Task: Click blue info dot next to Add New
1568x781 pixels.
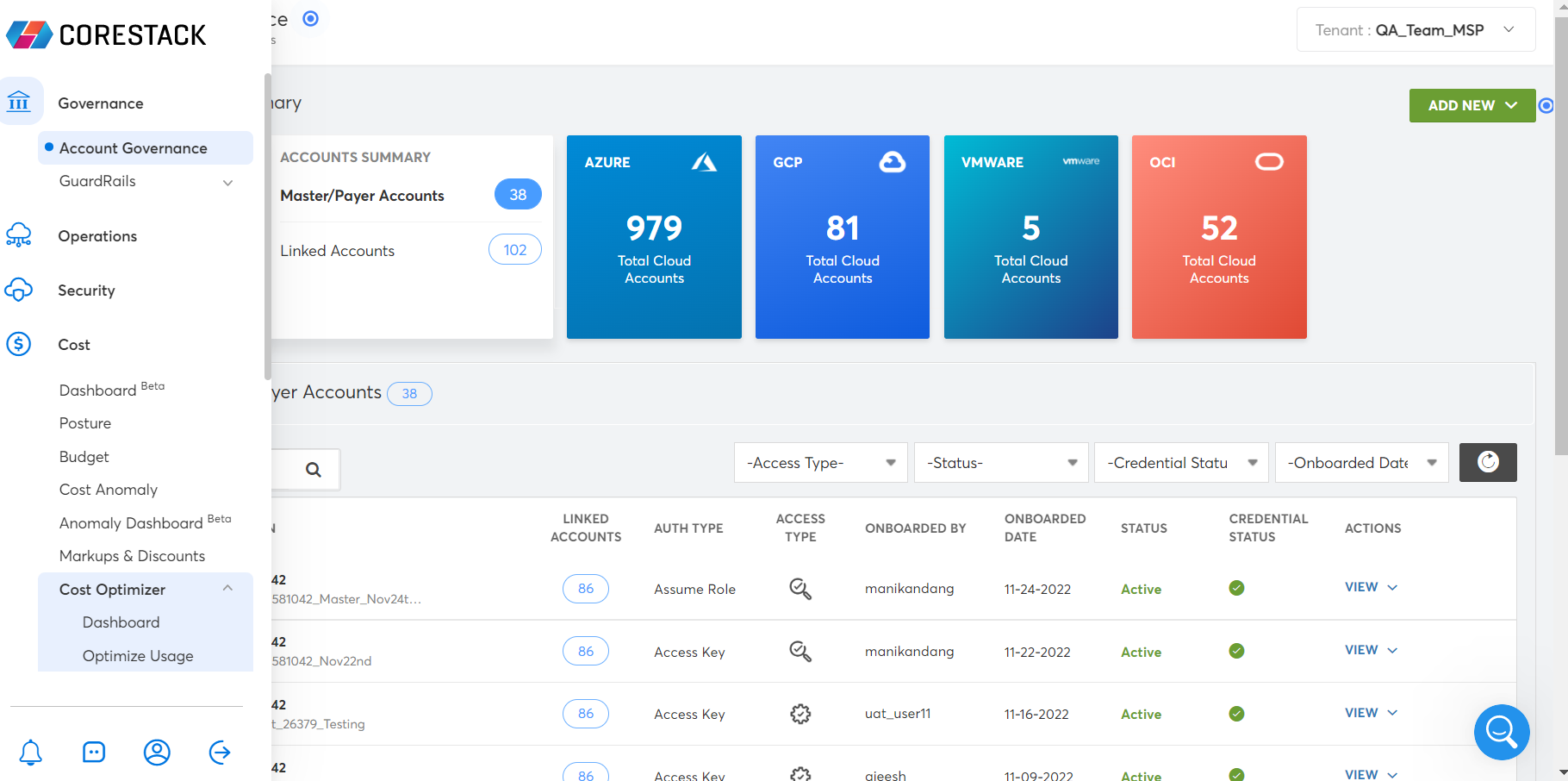Action: (x=1546, y=105)
